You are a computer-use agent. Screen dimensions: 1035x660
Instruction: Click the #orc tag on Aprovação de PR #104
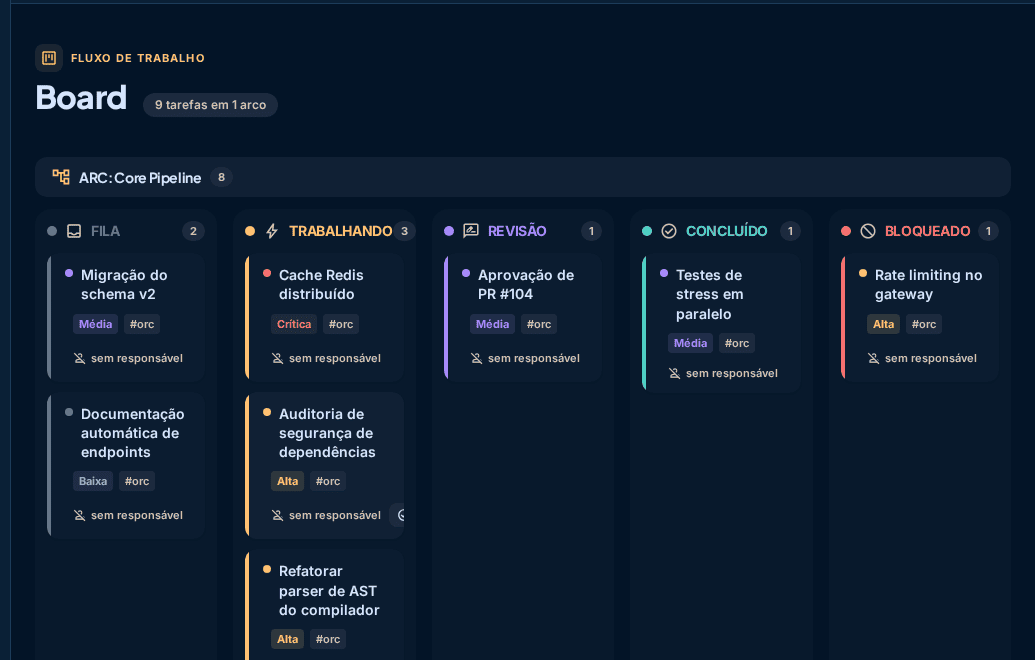(x=539, y=324)
